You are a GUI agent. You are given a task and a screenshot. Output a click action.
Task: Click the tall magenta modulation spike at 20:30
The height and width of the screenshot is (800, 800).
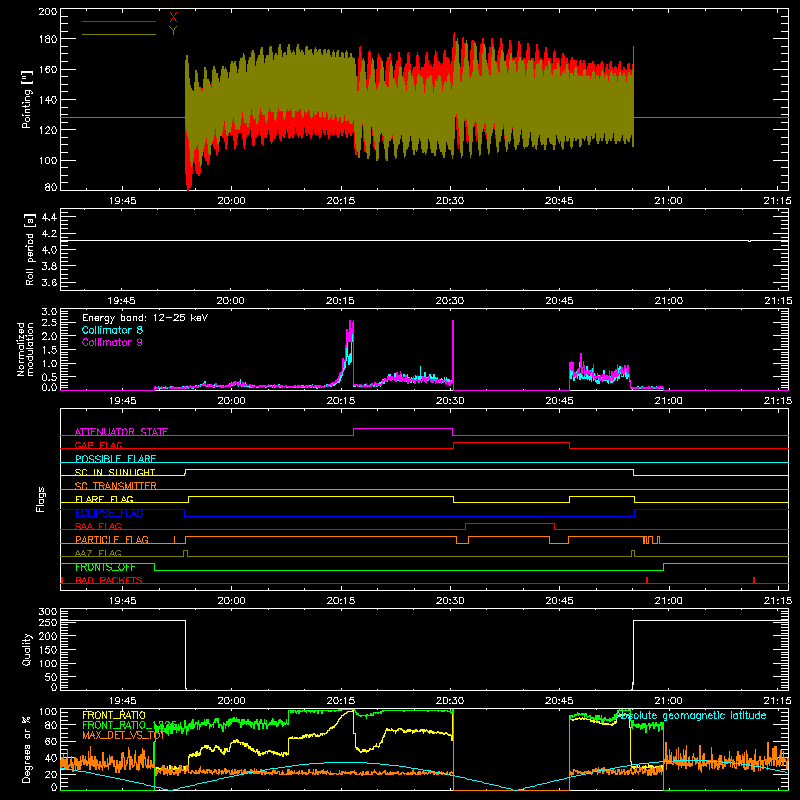453,355
